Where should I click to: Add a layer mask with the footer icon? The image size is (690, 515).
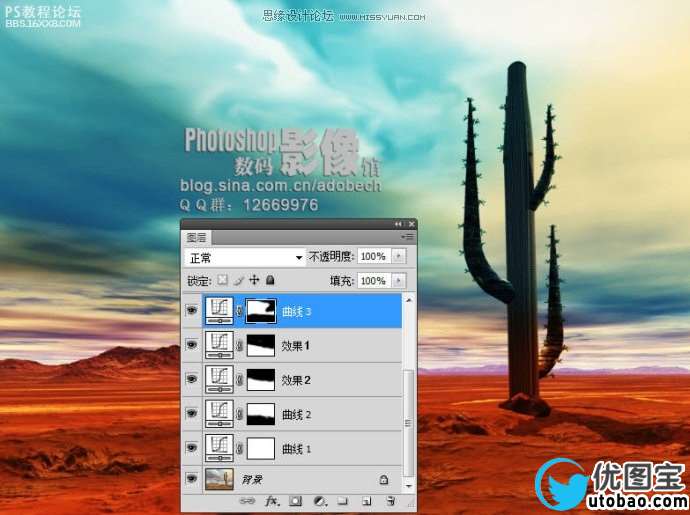tap(295, 501)
